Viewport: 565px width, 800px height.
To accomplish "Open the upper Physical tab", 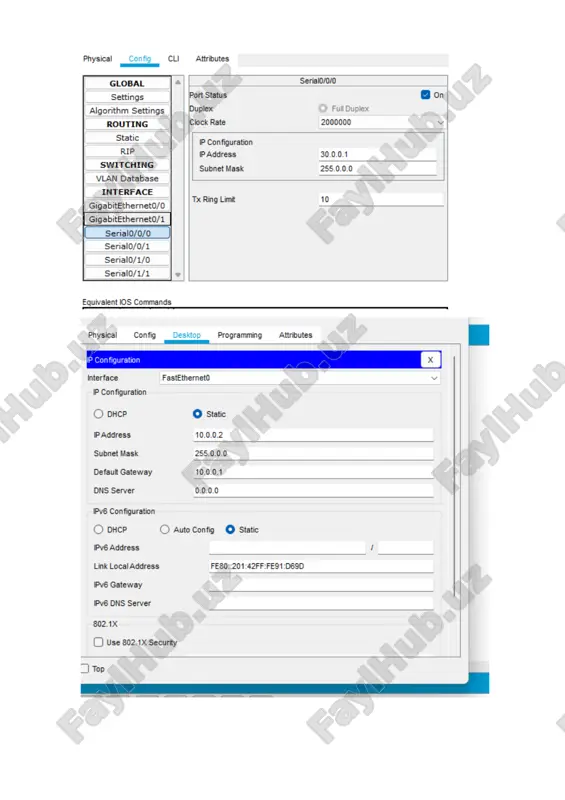I will pos(97,59).
